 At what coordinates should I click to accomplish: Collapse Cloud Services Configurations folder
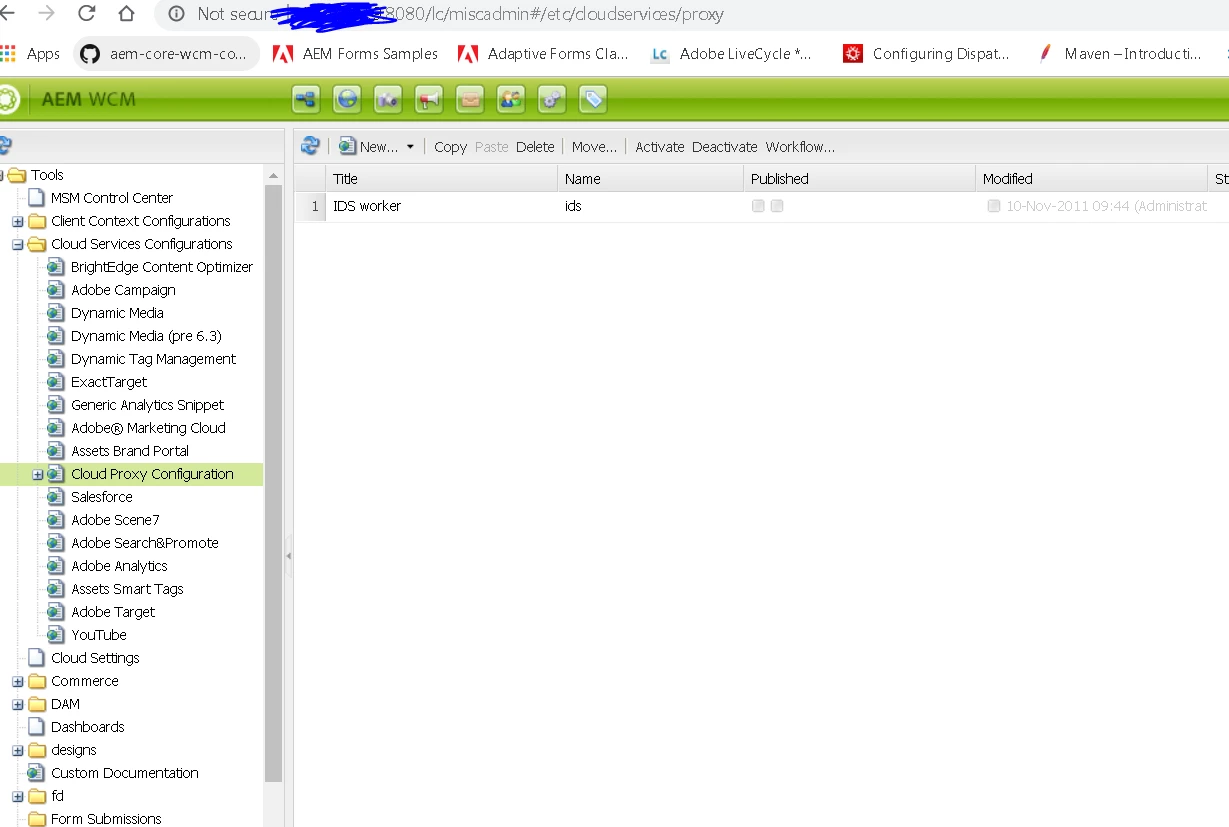click(17, 244)
